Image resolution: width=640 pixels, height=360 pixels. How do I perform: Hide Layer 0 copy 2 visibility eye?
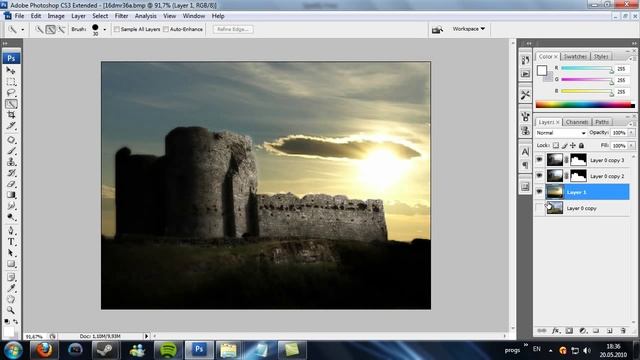coord(540,176)
